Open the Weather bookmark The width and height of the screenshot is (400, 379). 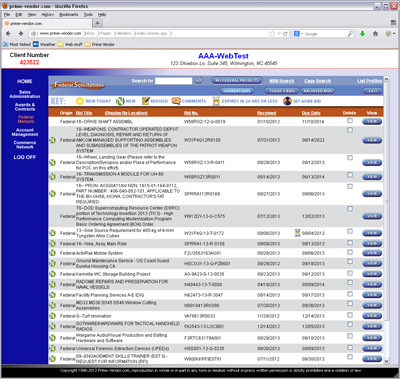tap(44, 44)
